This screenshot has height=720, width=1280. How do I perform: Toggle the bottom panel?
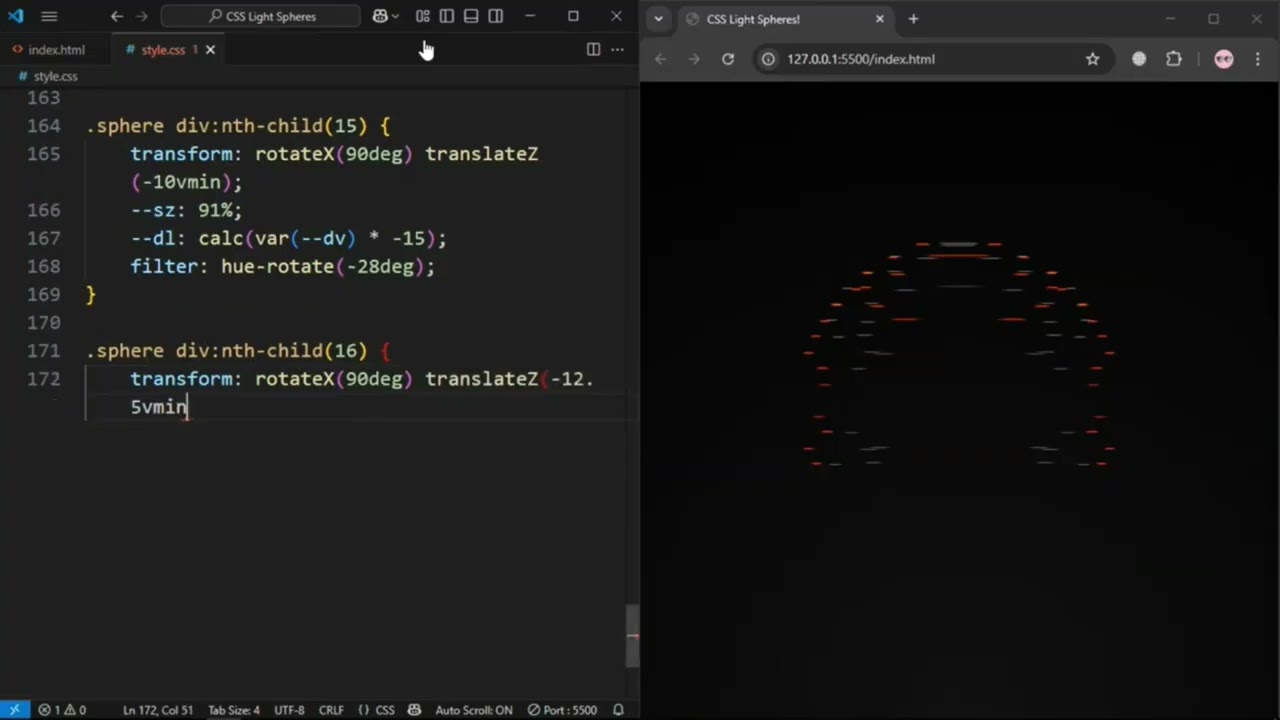click(471, 16)
